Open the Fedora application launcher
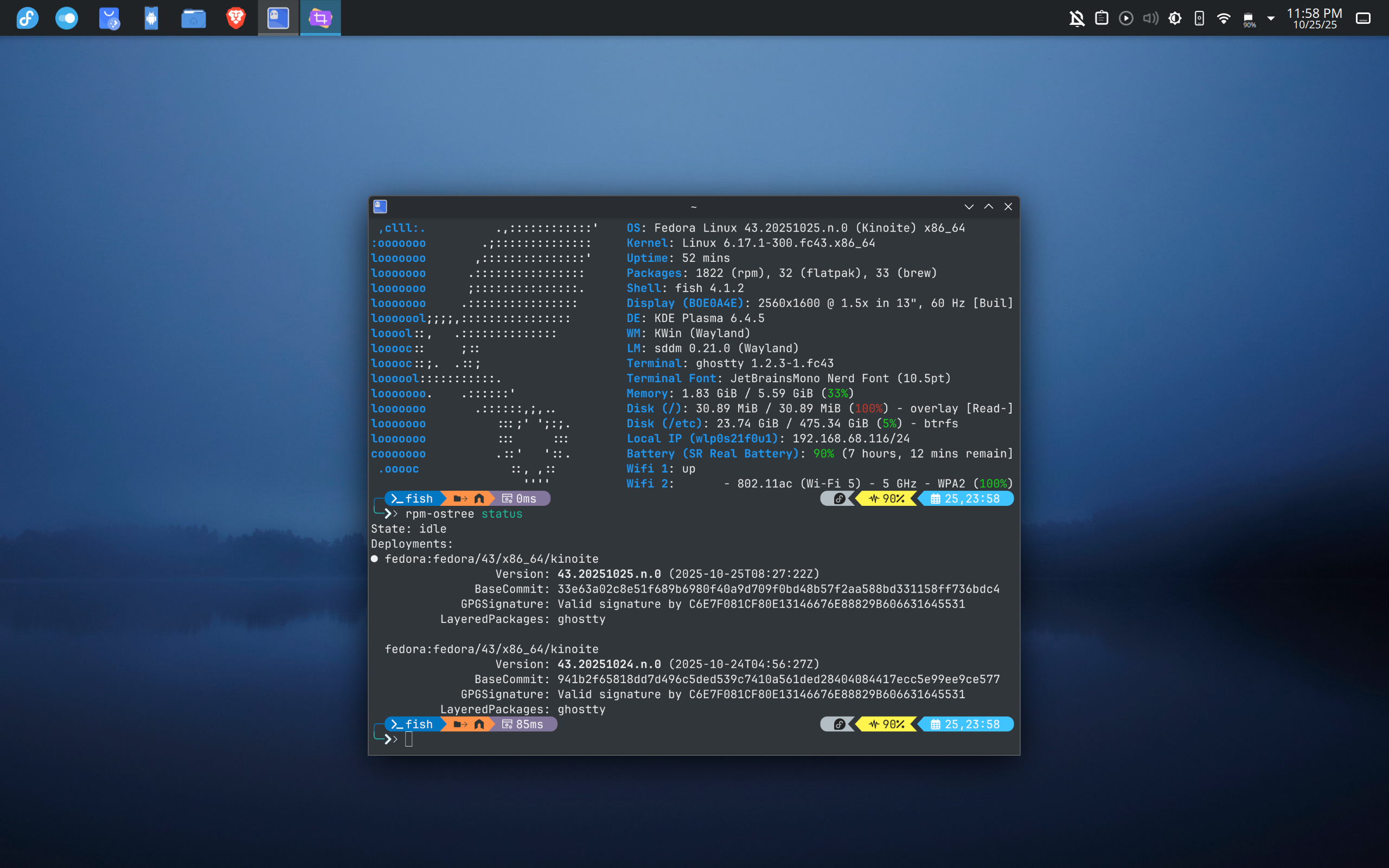Viewport: 1389px width, 868px height. click(x=27, y=18)
